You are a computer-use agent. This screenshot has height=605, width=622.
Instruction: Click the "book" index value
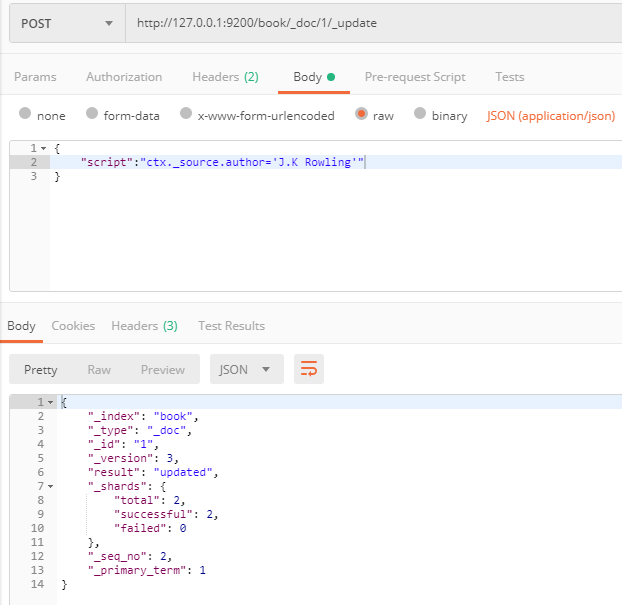click(173, 416)
